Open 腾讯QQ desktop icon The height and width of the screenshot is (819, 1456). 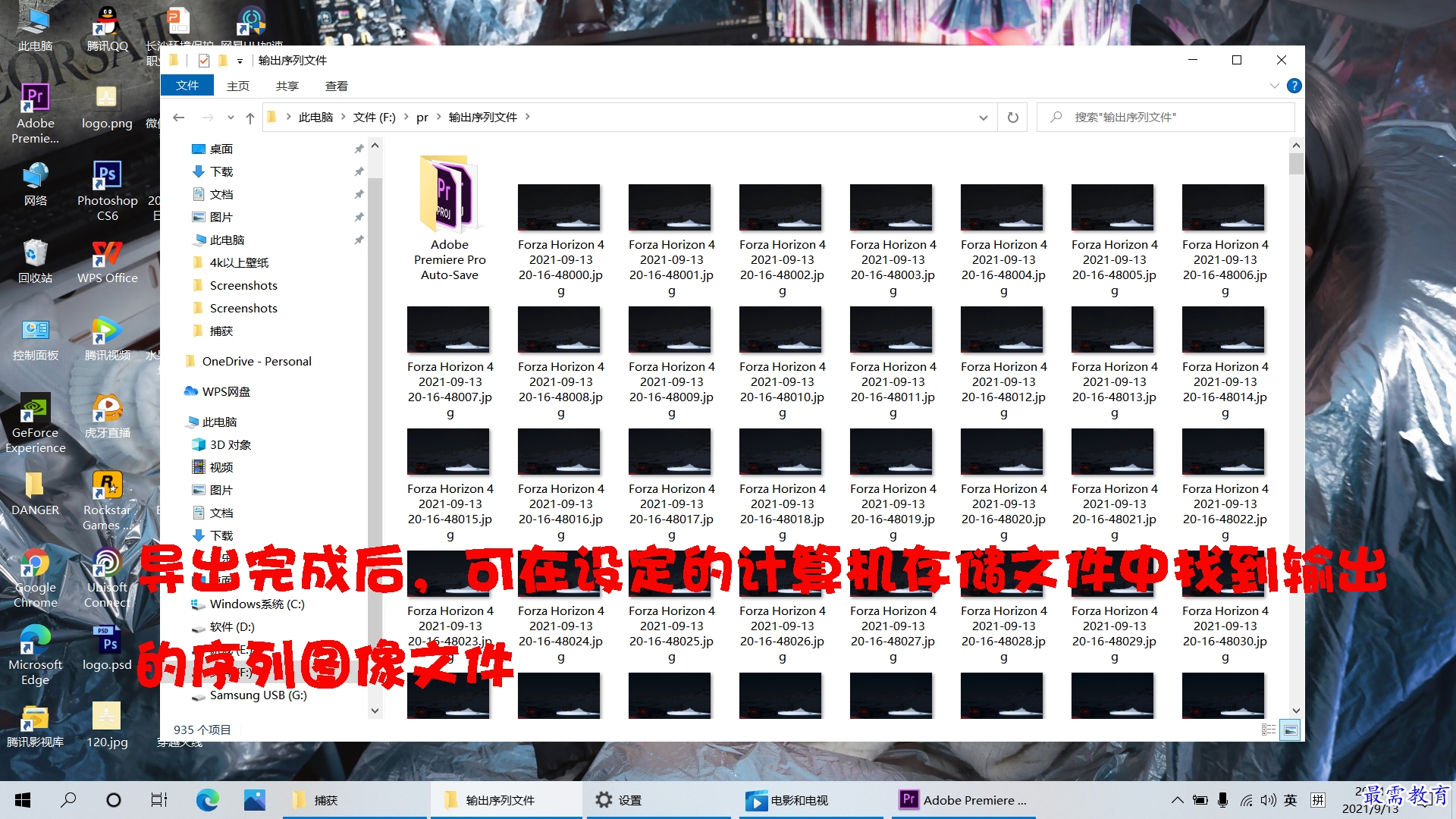tap(107, 29)
